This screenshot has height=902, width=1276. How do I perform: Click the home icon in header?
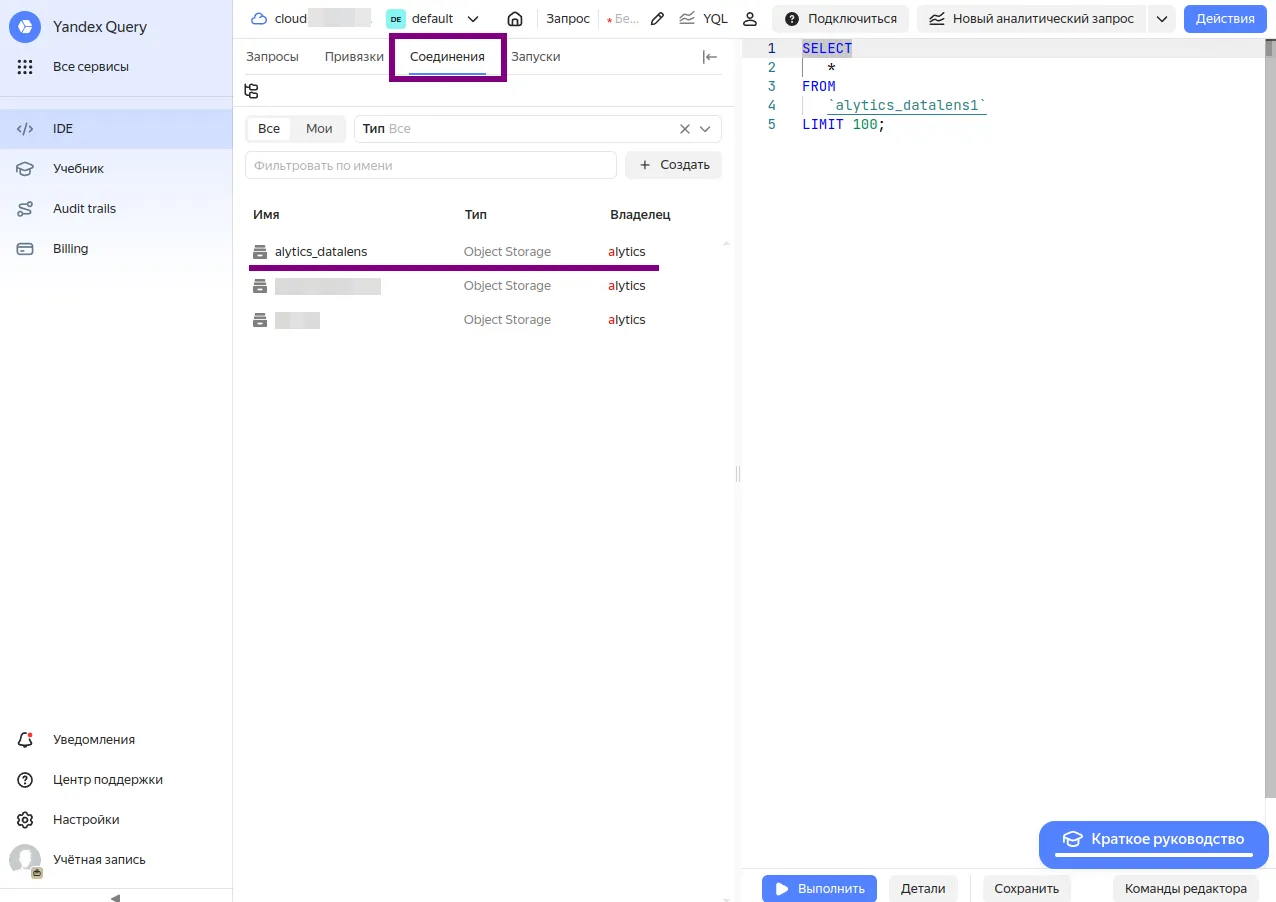point(515,19)
